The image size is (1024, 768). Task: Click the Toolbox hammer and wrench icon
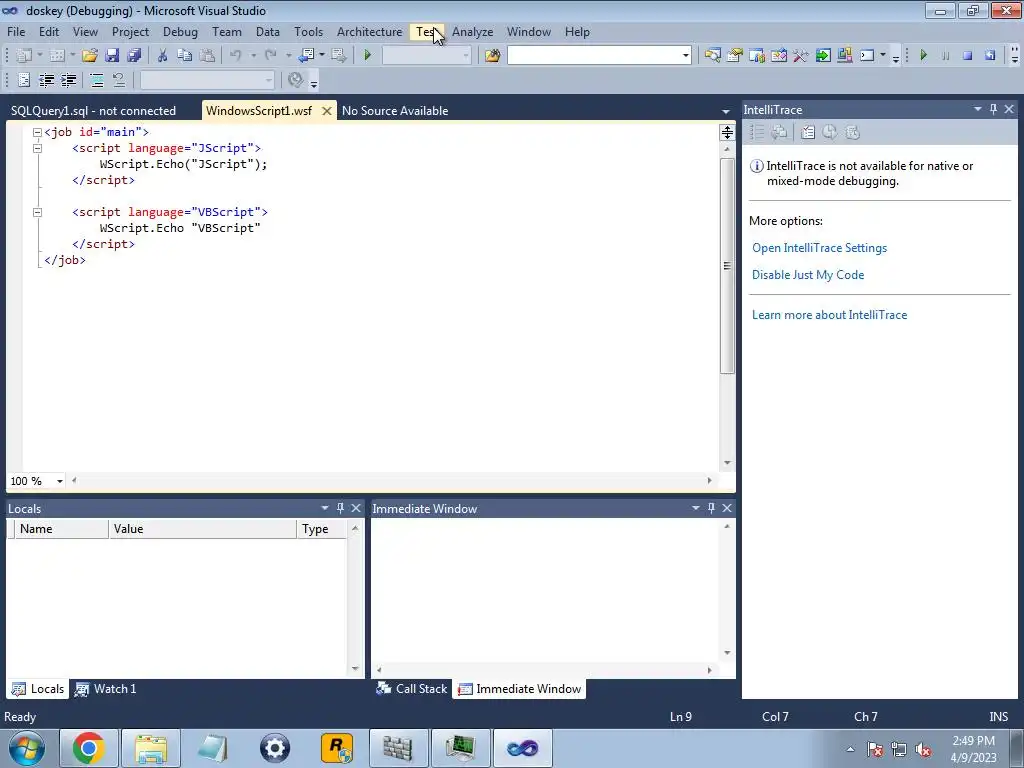pyautogui.click(x=801, y=56)
